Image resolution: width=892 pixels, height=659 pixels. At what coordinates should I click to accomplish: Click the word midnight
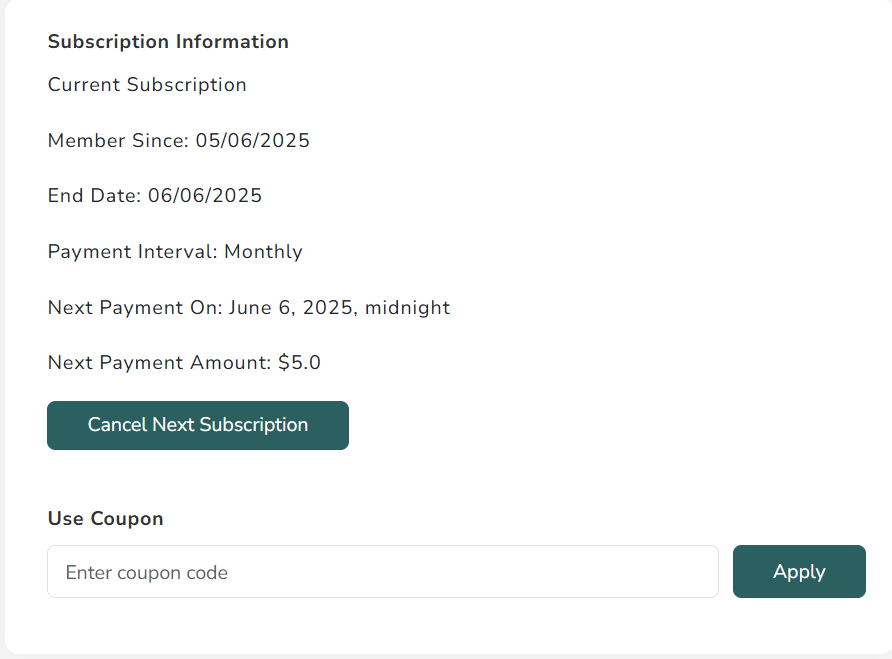pos(408,308)
